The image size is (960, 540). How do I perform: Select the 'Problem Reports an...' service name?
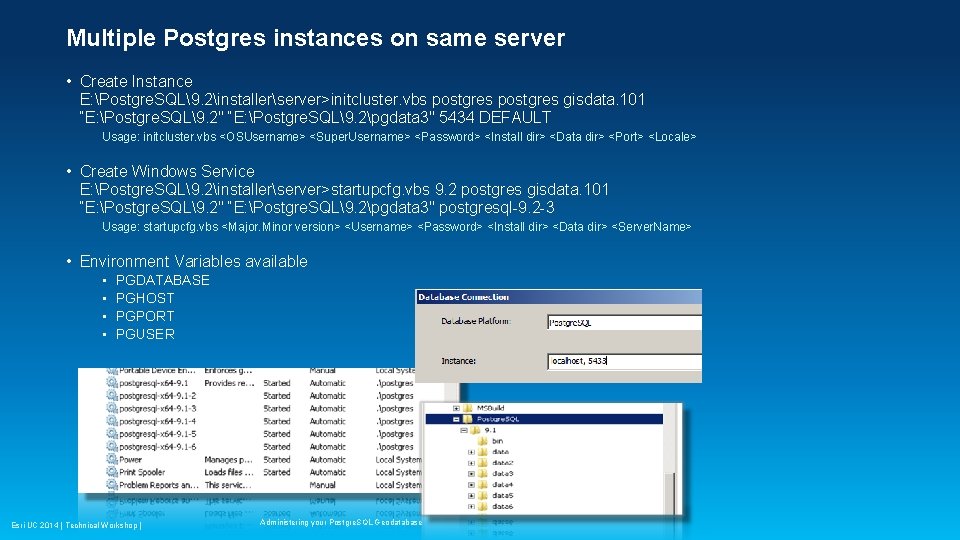159,485
